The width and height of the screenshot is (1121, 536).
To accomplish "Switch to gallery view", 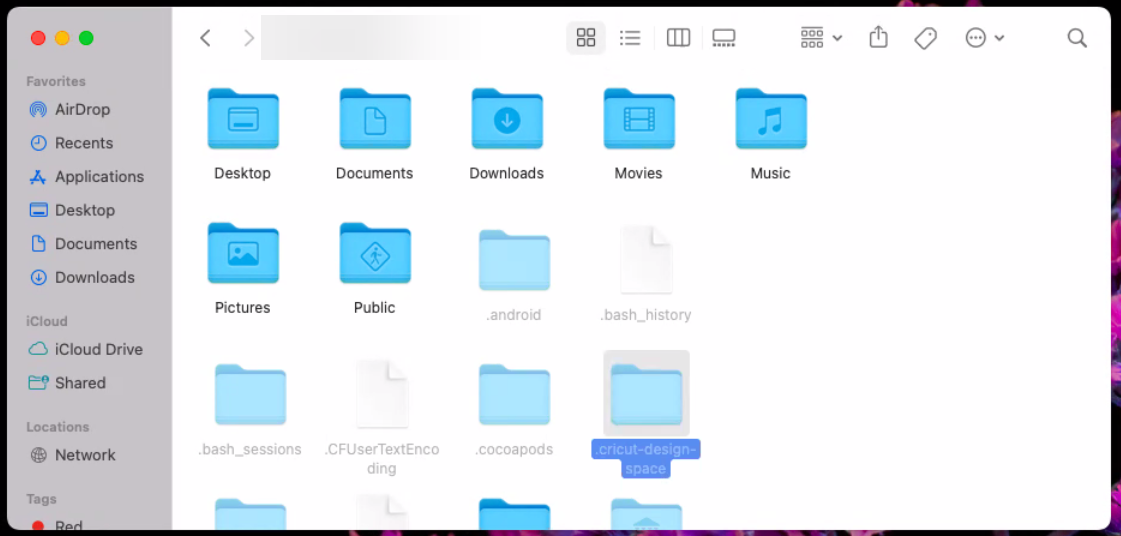I will click(x=723, y=38).
